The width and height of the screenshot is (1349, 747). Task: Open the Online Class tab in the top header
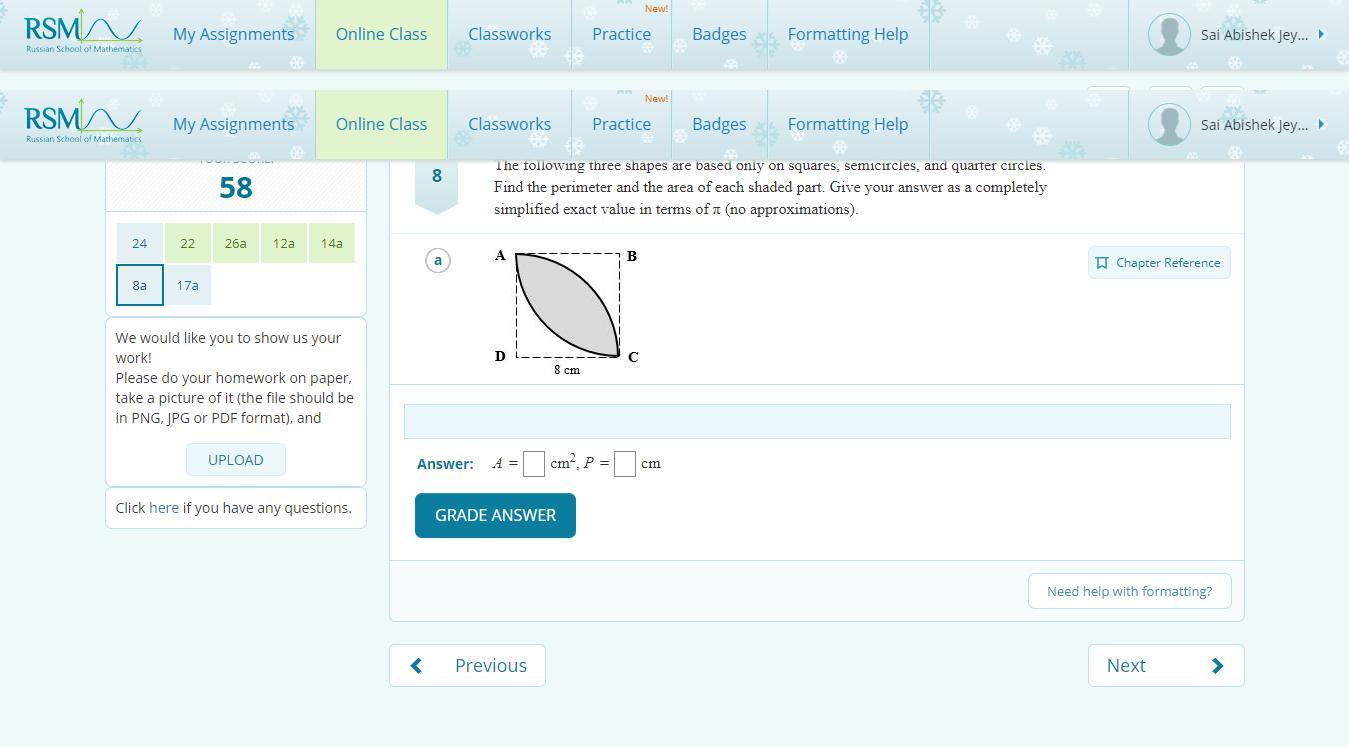point(381,34)
